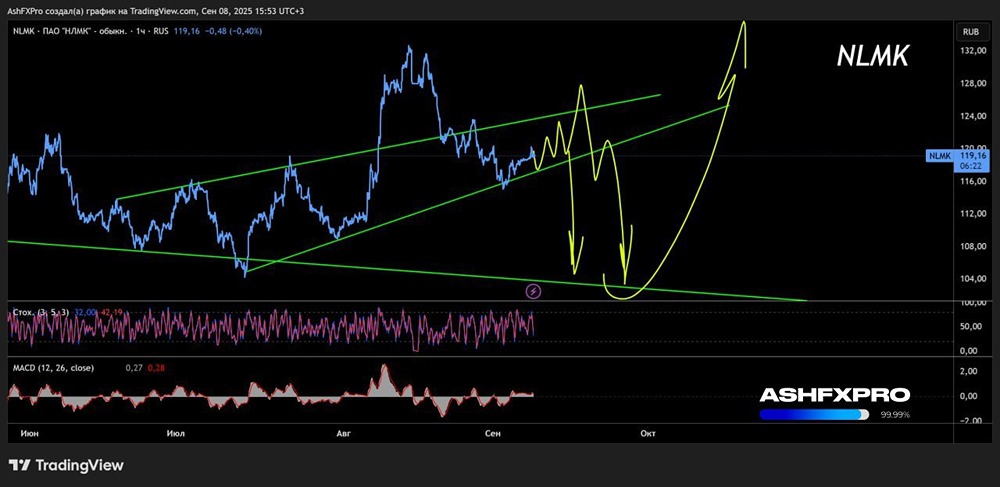Screen dimensions: 1000x487
Task: Click the 06:22 bar countdown timer label
Action: [x=972, y=166]
